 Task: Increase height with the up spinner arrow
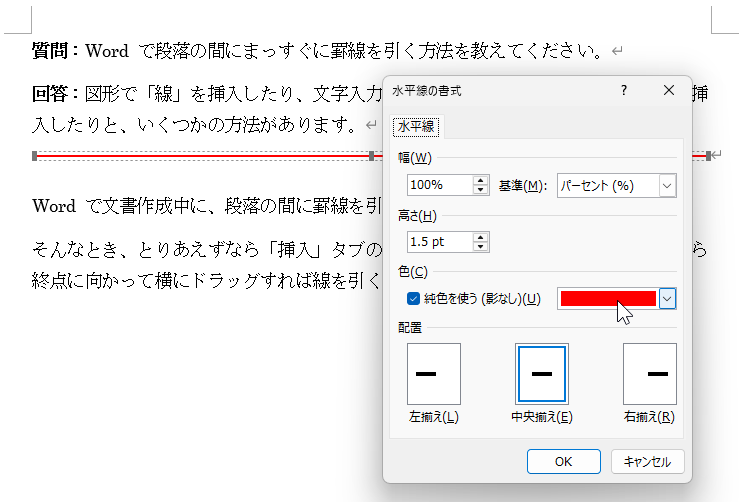(x=481, y=237)
